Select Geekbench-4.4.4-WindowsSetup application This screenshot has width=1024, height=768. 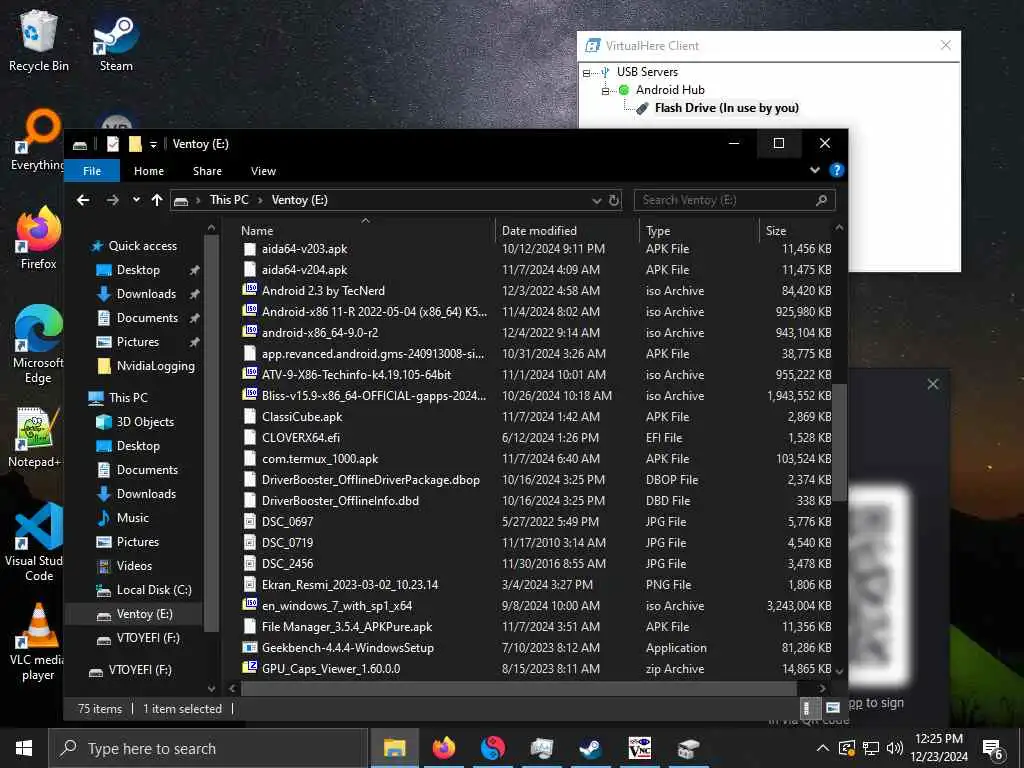coord(347,648)
